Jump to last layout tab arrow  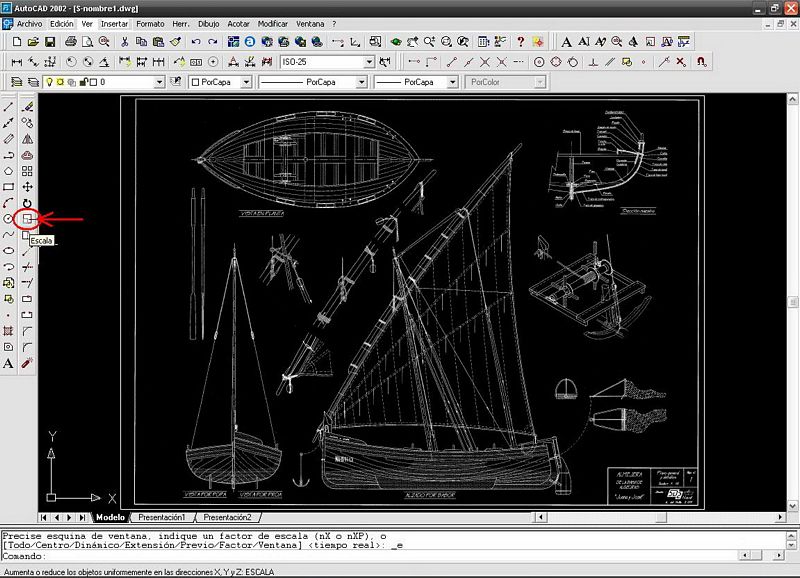point(82,517)
